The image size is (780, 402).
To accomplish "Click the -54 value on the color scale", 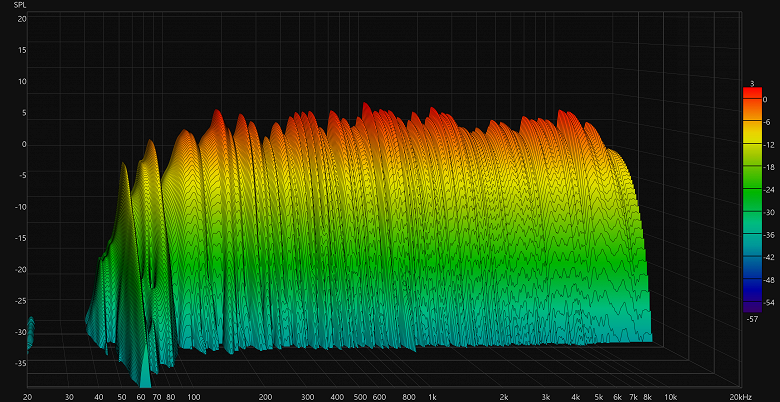I will tap(767, 302).
